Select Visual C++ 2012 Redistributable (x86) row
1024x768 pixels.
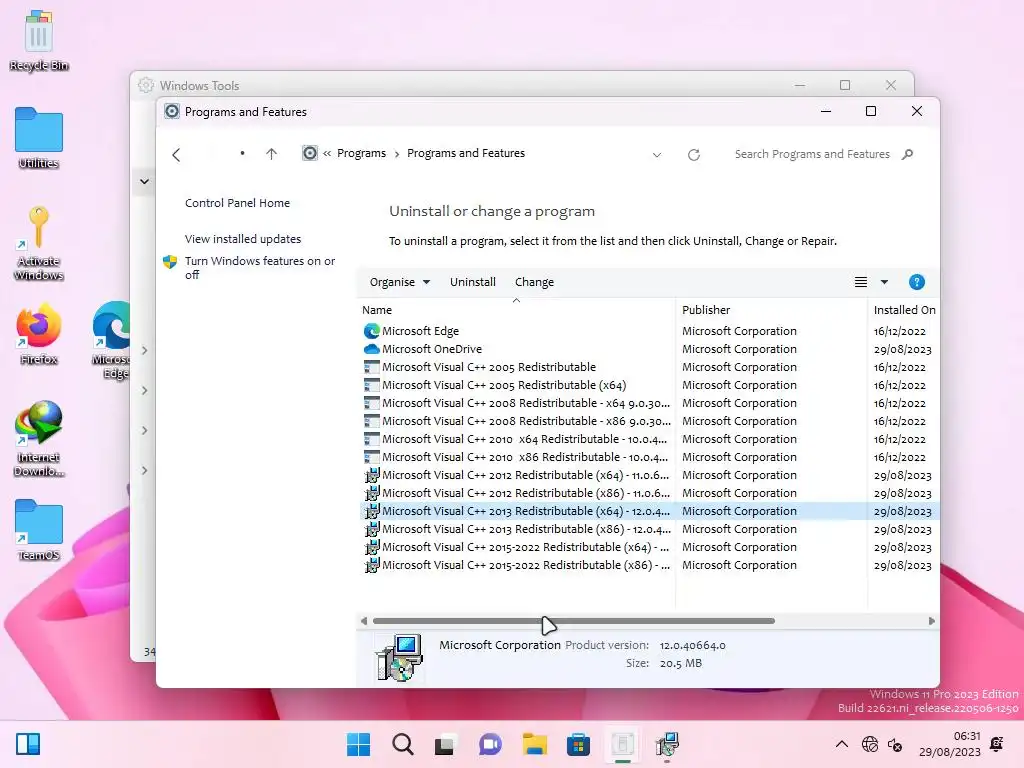(x=650, y=493)
